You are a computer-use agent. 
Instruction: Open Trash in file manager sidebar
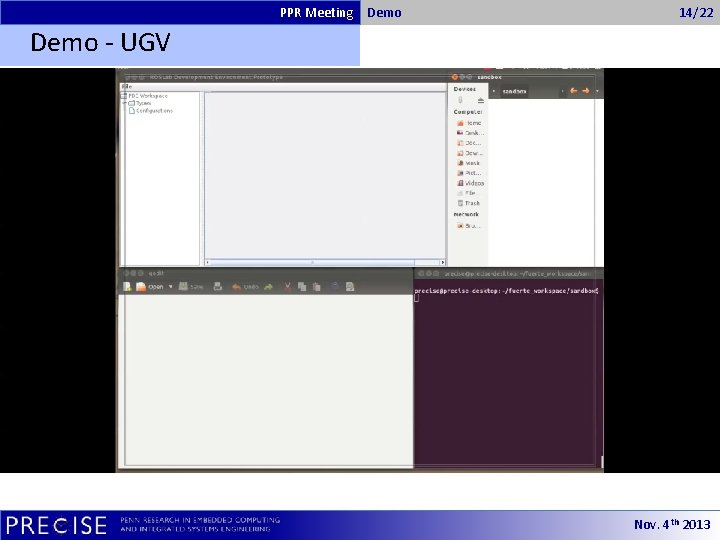(468, 203)
